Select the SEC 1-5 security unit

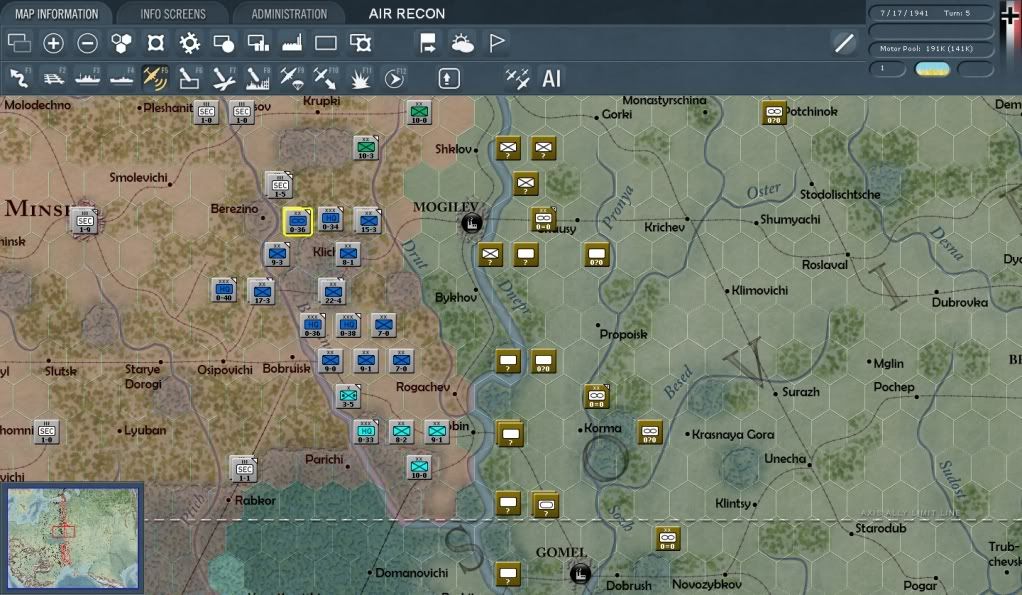tap(279, 185)
